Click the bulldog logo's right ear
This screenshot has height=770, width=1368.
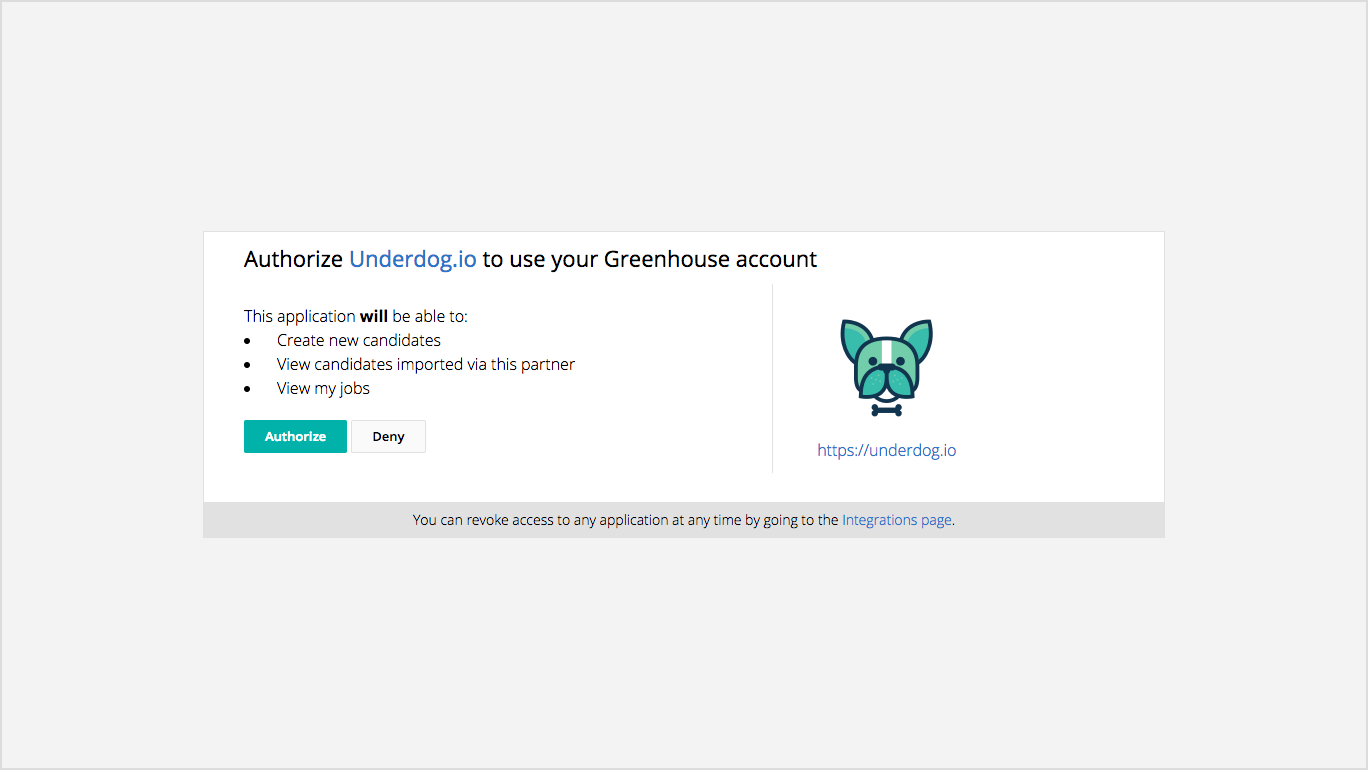(x=918, y=339)
